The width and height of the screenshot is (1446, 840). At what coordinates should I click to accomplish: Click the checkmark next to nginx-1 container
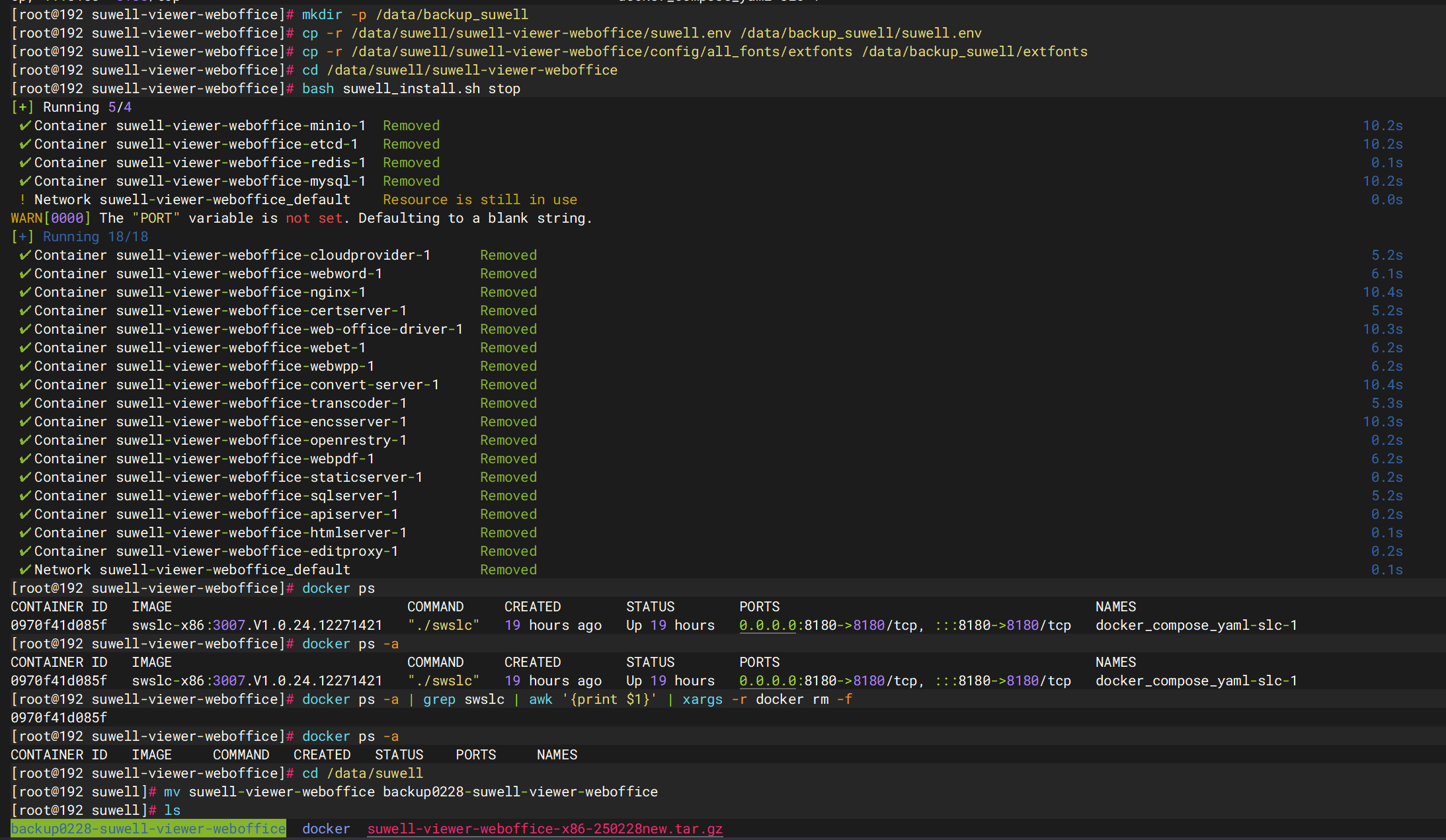25,292
